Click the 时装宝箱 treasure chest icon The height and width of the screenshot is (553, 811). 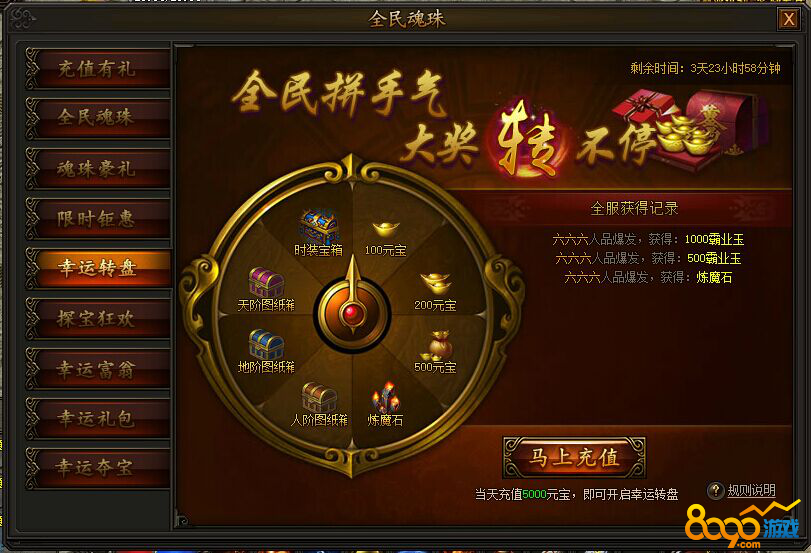click(319, 226)
